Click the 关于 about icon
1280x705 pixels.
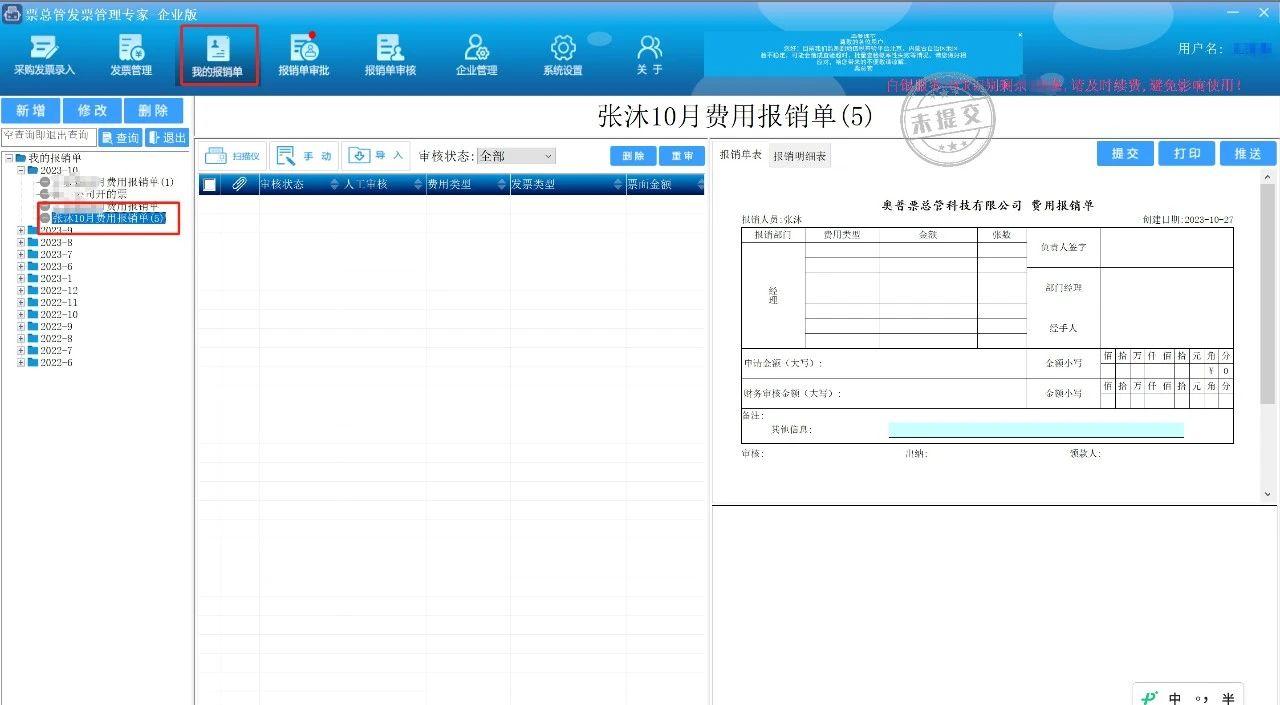click(x=650, y=56)
